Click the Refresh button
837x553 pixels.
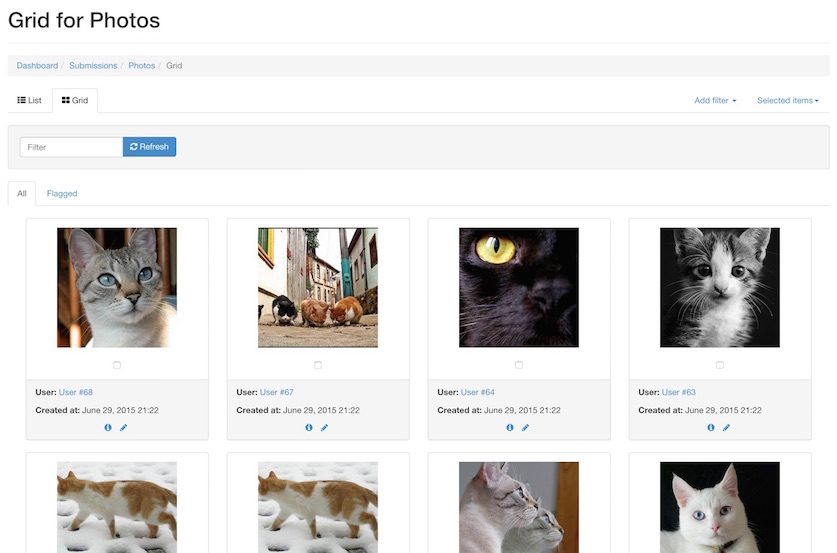pyautogui.click(x=149, y=147)
